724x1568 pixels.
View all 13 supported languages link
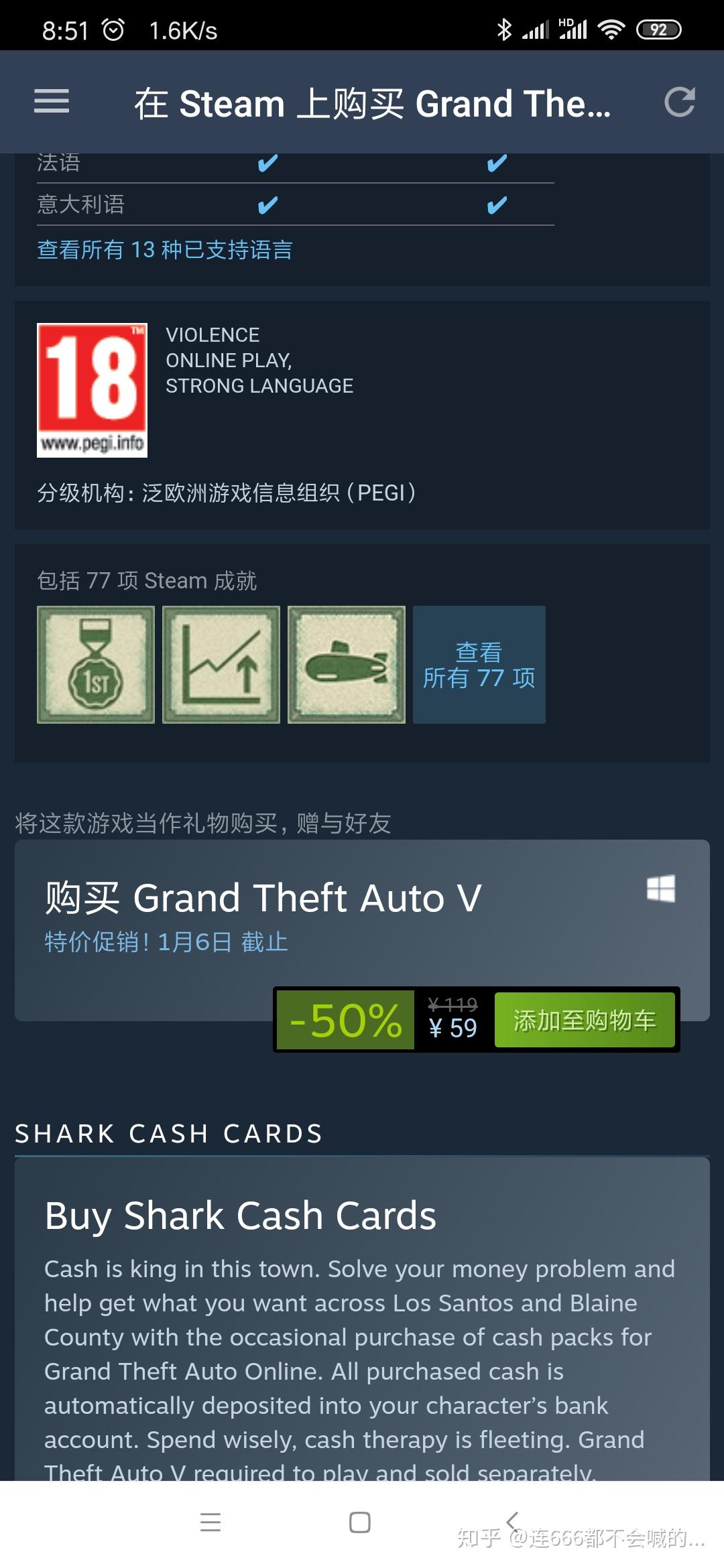pyautogui.click(x=165, y=250)
